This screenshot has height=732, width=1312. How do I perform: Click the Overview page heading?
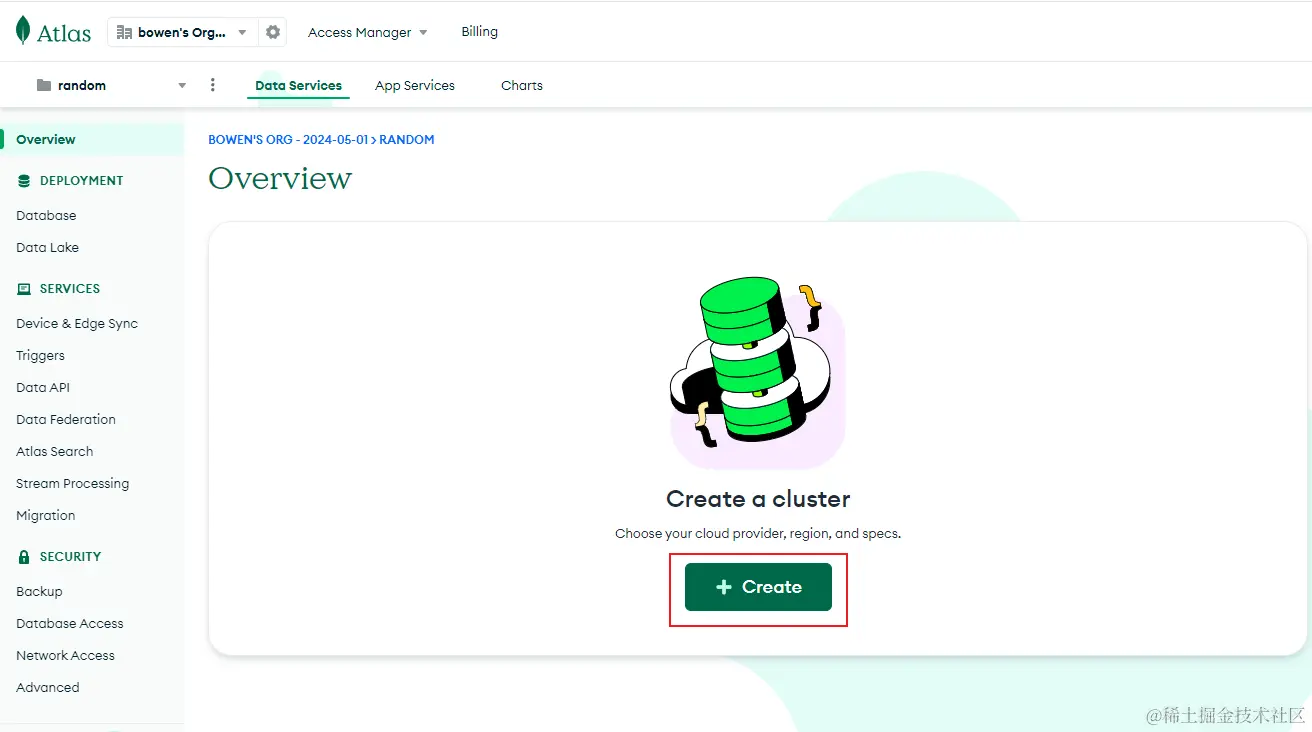coord(280,178)
